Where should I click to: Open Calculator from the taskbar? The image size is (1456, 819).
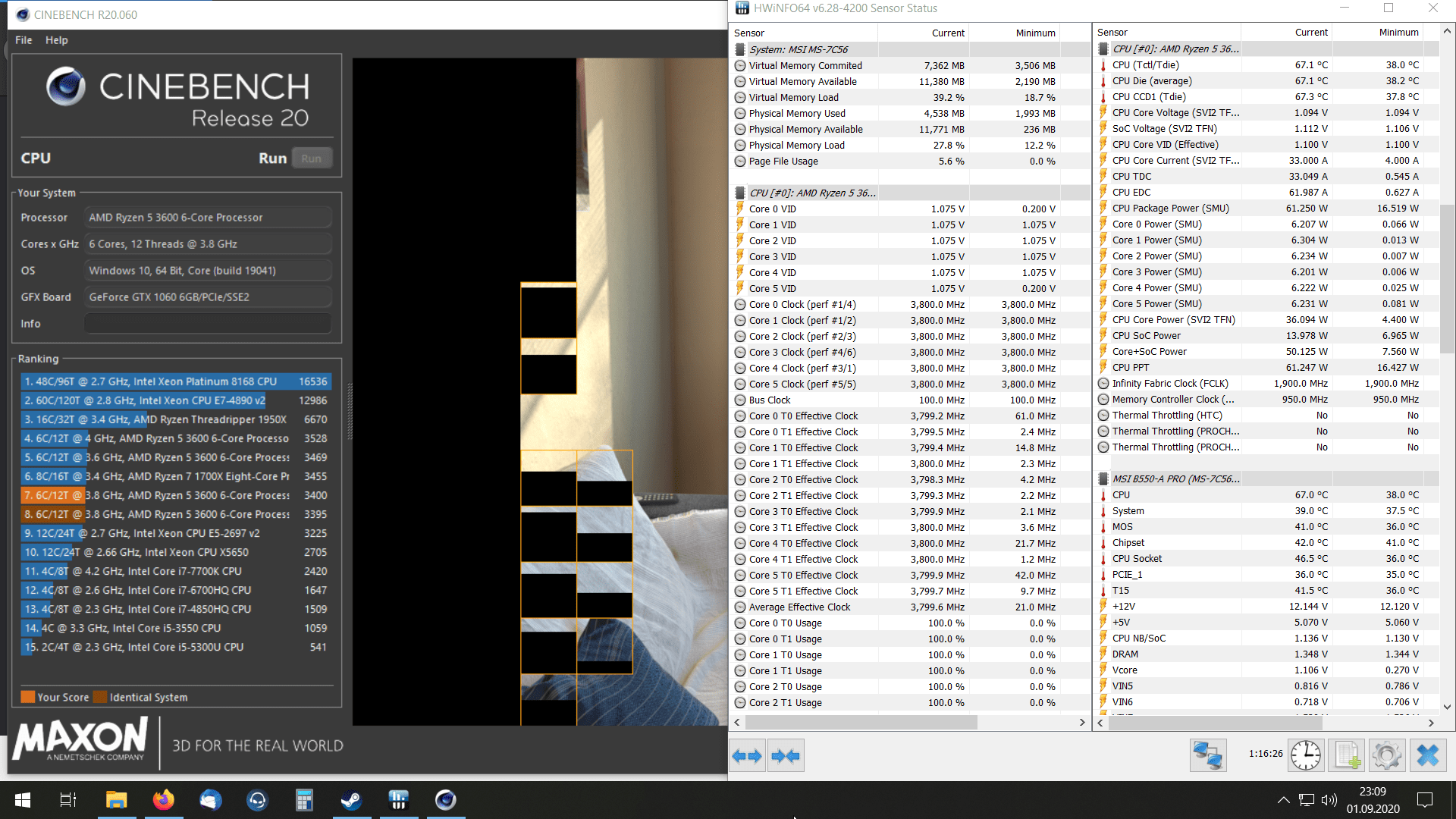[304, 800]
